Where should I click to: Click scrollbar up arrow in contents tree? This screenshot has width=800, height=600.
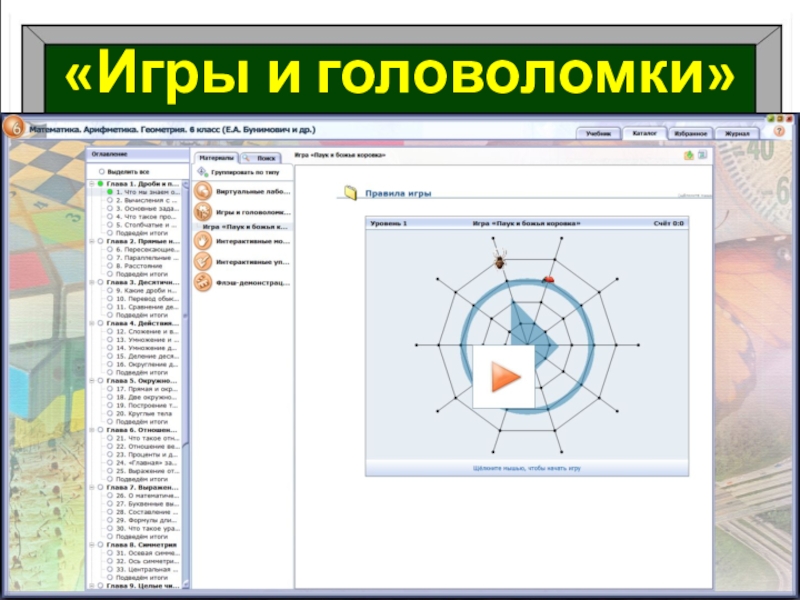(x=186, y=184)
